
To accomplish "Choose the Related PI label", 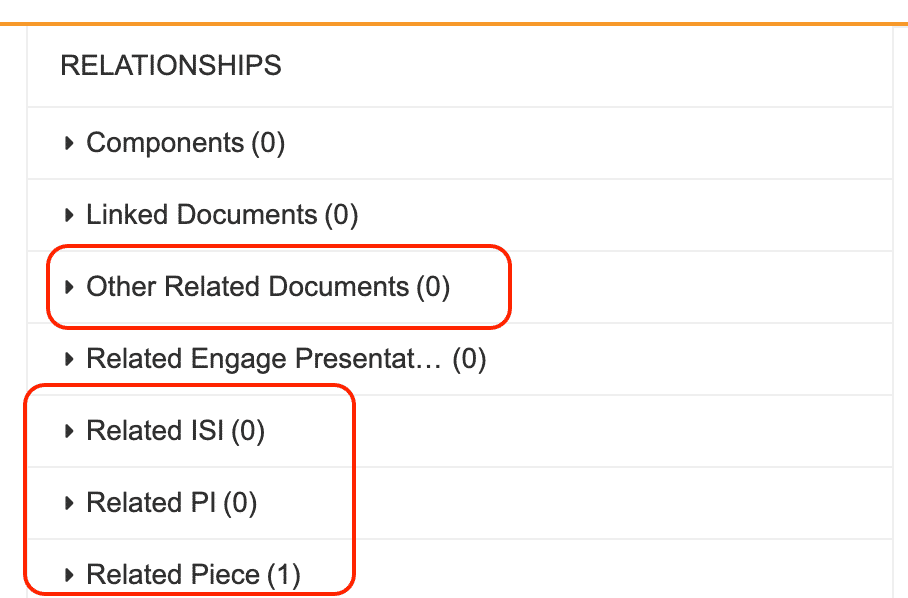I will tap(151, 503).
